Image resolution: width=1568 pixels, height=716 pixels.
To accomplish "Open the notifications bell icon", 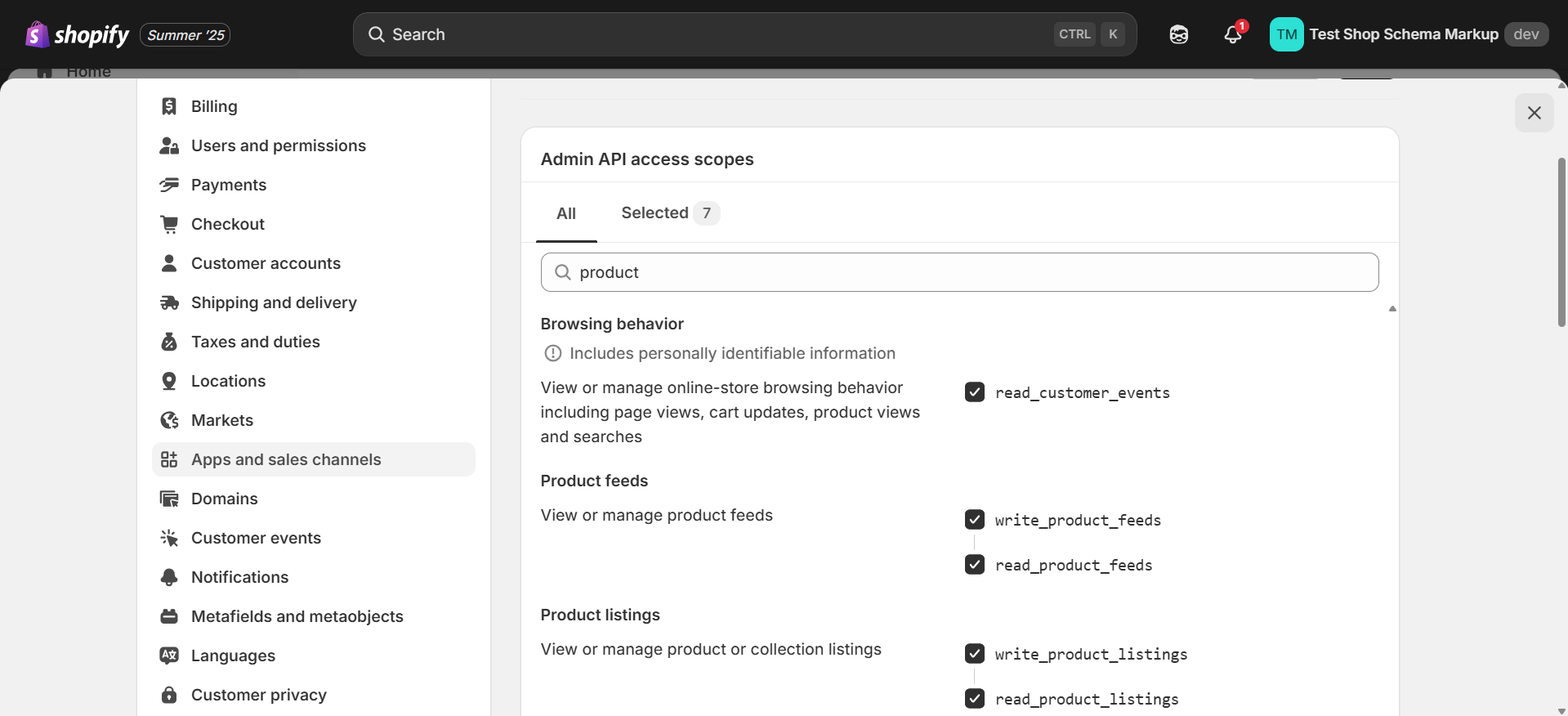I will click(1233, 34).
